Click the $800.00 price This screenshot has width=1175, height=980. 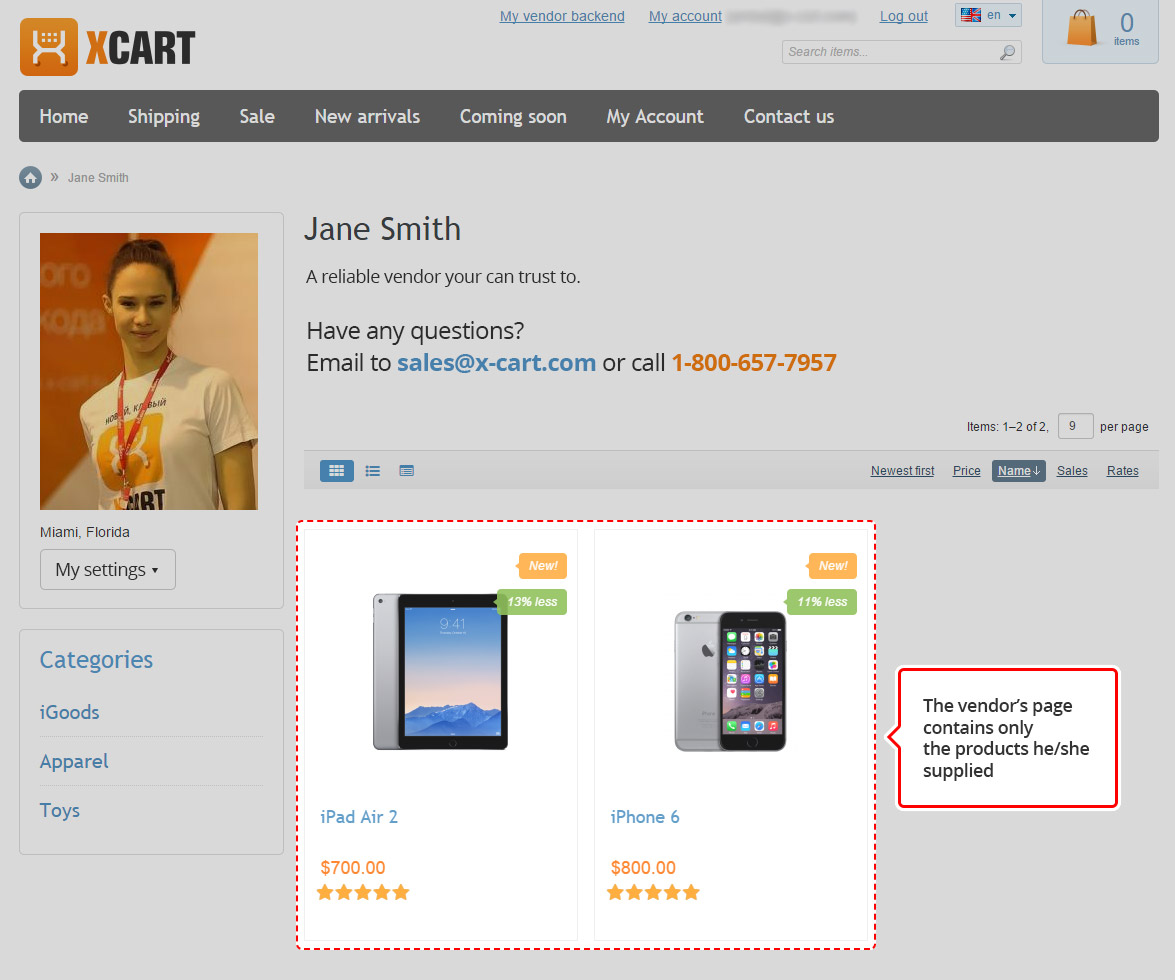click(643, 868)
